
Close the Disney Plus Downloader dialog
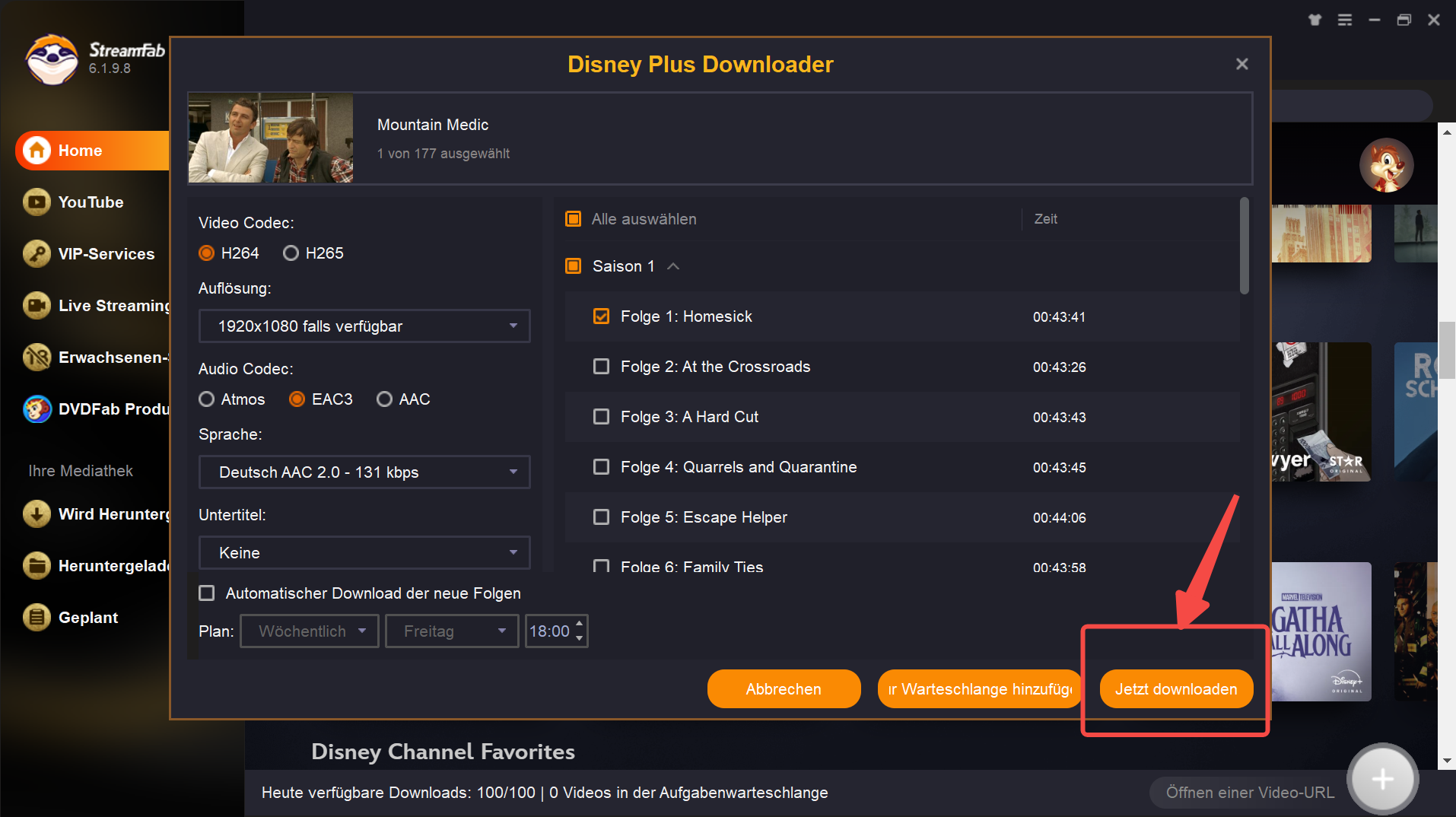click(1242, 64)
